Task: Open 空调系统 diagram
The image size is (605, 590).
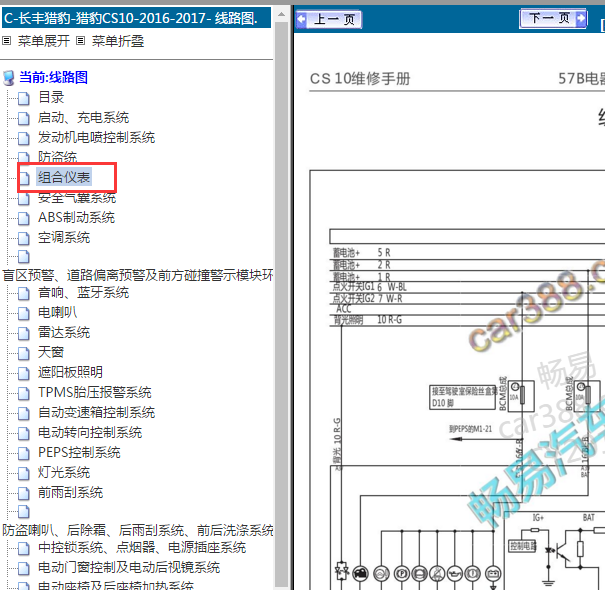Action: pos(64,237)
